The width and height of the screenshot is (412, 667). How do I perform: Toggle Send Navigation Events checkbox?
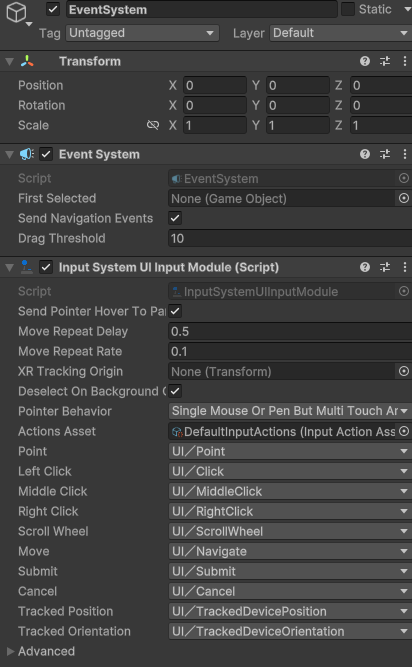175,218
